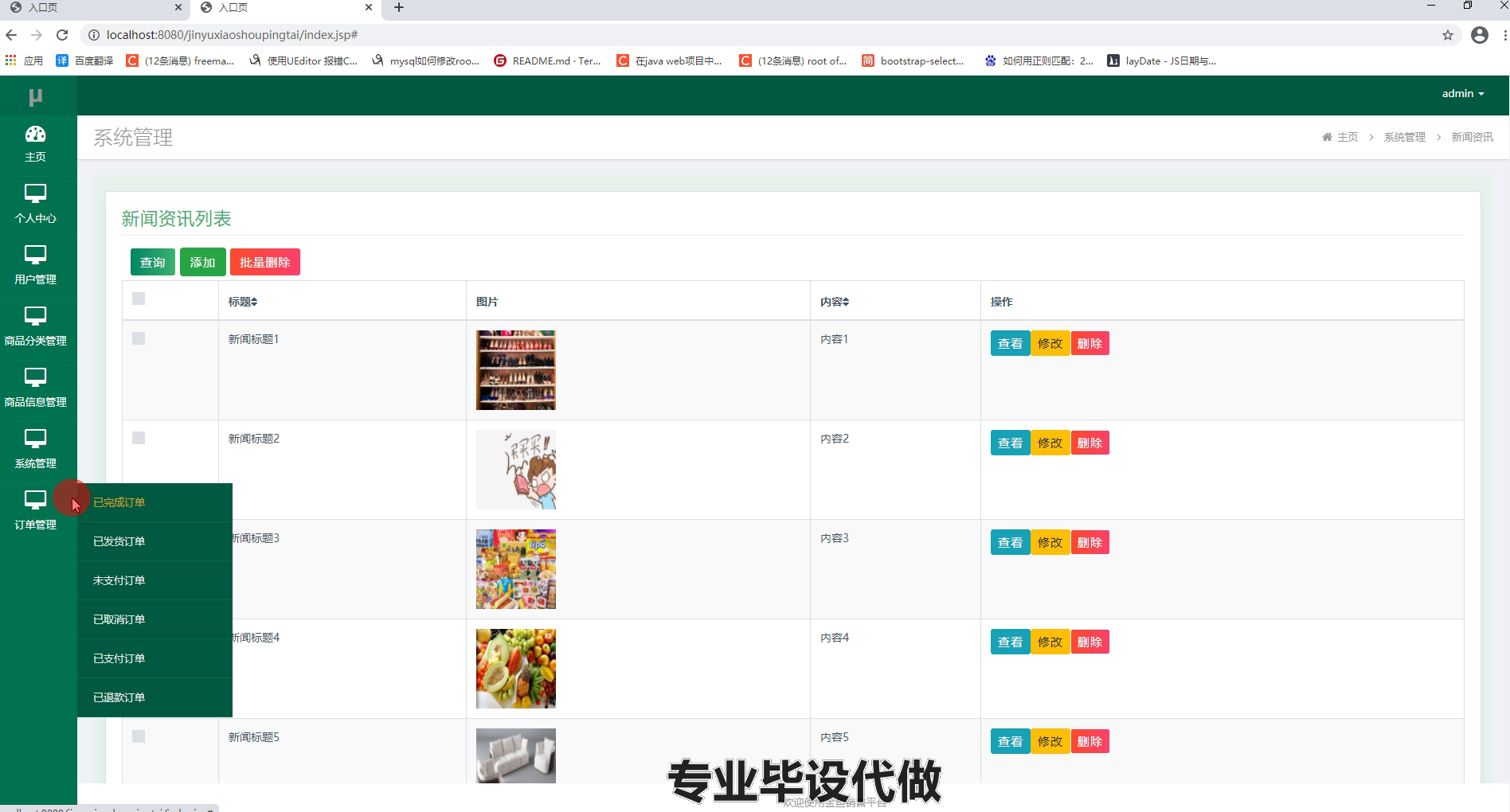
Task: Delete 新闻标题1 with 删除 button
Action: [1089, 343]
